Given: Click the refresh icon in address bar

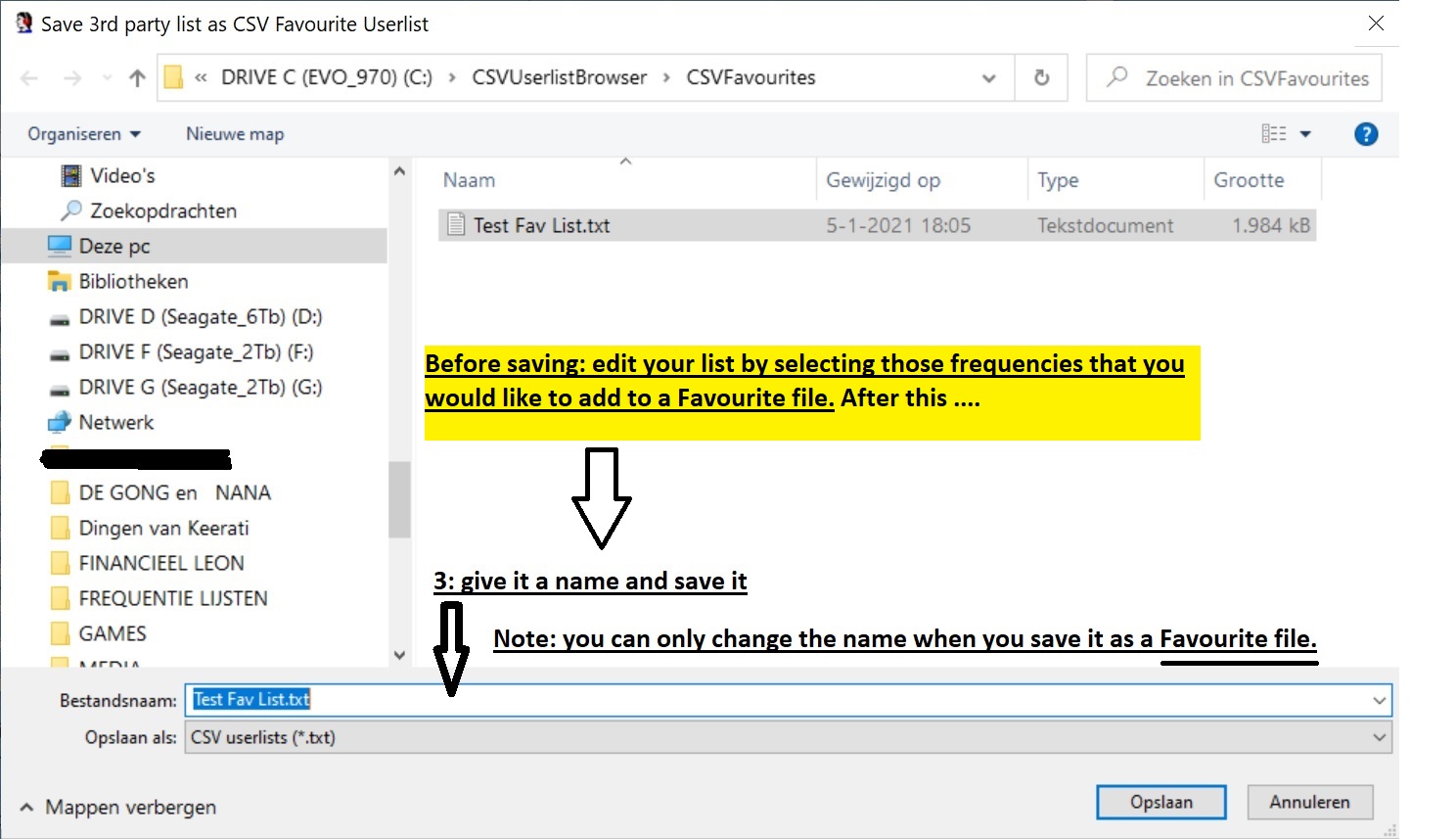Looking at the screenshot, I should tap(1041, 77).
